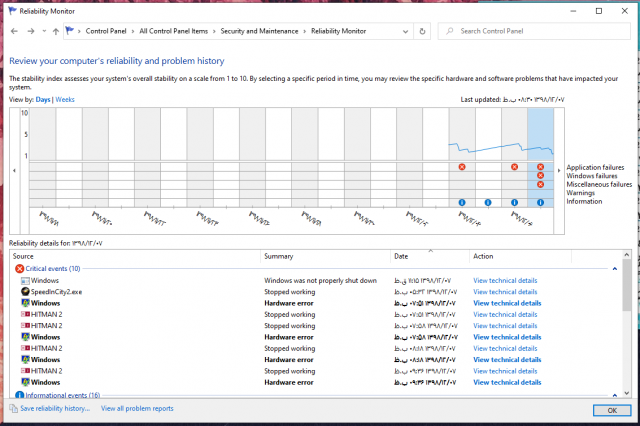The image size is (640, 426).
Task: Open View all problem reports link
Action: point(137,408)
